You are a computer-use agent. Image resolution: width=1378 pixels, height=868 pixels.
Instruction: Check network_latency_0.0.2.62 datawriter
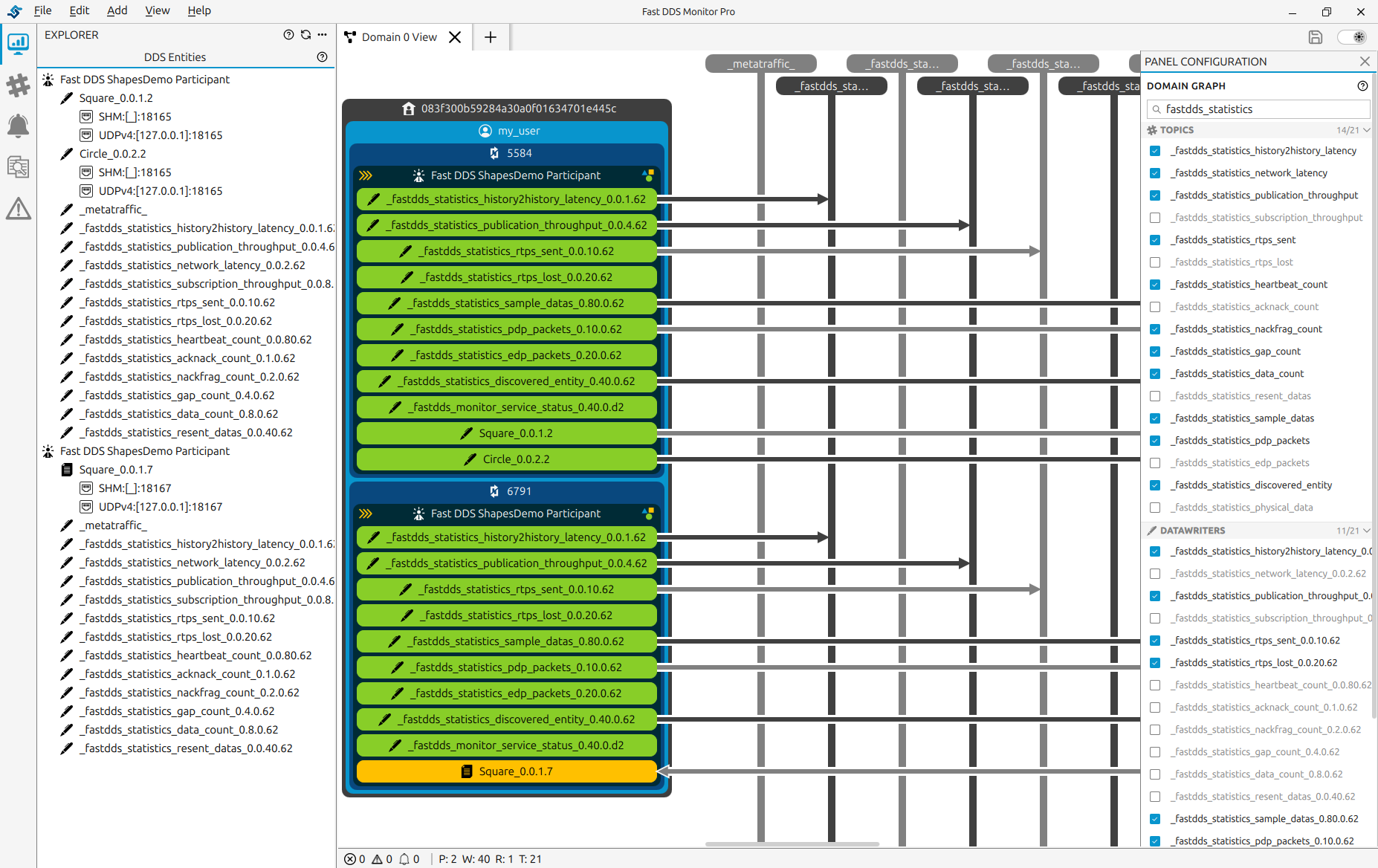coord(1154,574)
